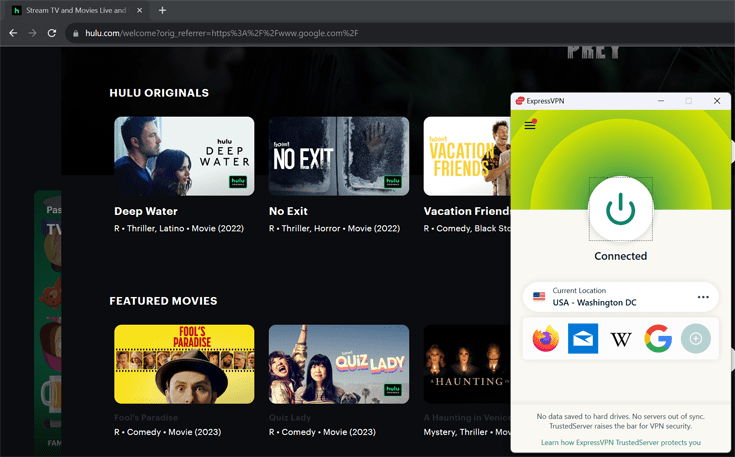The width and height of the screenshot is (735, 457).
Task: Go forward in the browser
Action: [32, 33]
